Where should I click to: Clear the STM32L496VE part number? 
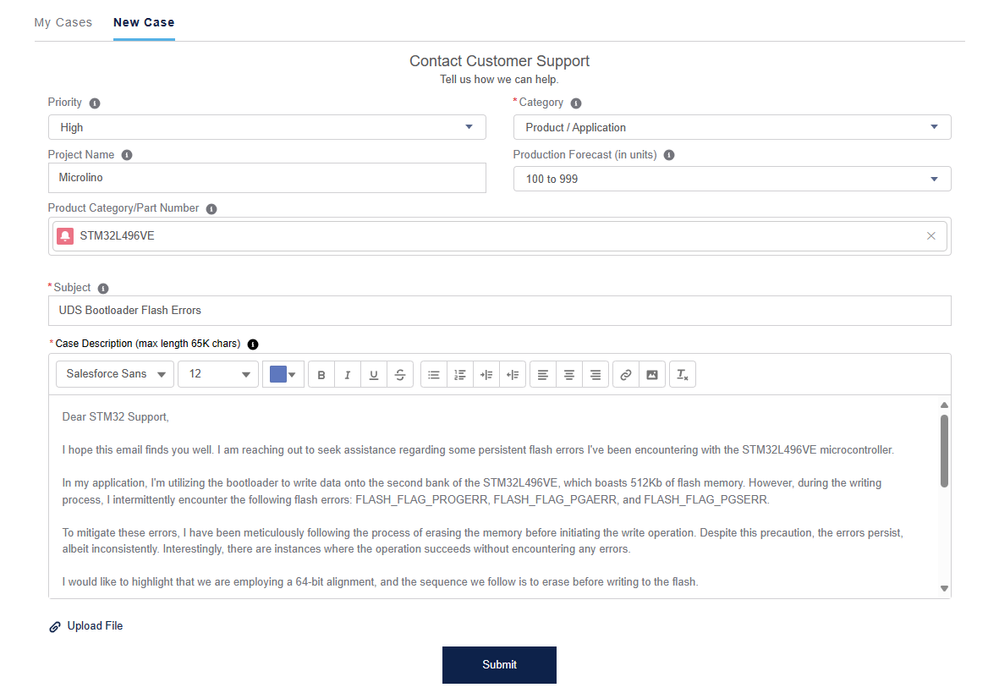[x=931, y=236]
